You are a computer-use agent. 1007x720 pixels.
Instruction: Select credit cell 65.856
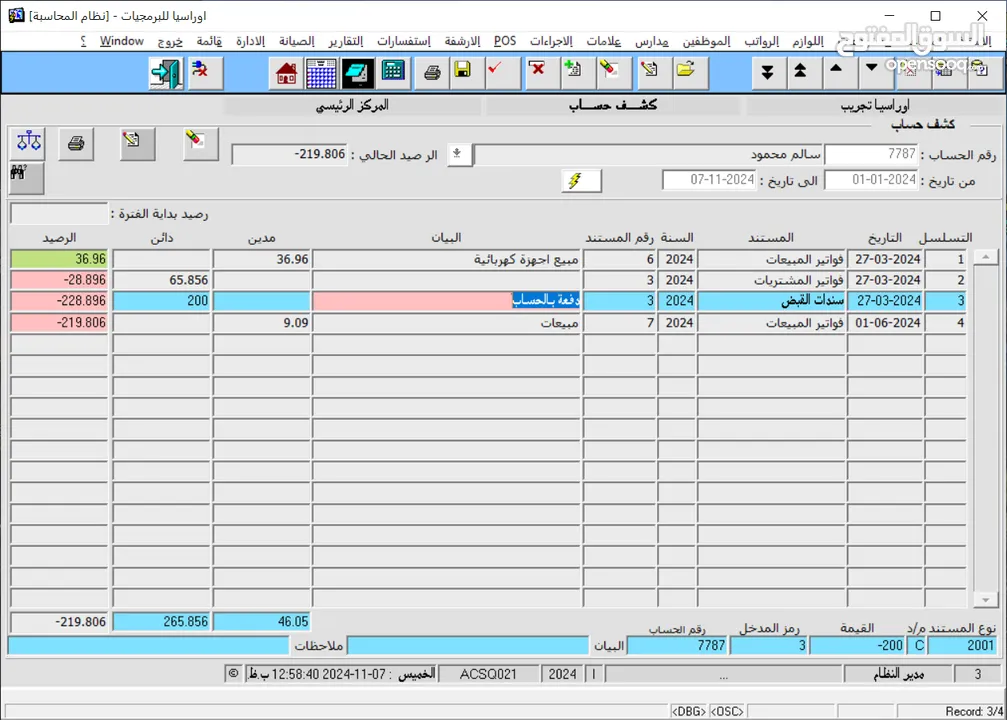[x=162, y=280]
